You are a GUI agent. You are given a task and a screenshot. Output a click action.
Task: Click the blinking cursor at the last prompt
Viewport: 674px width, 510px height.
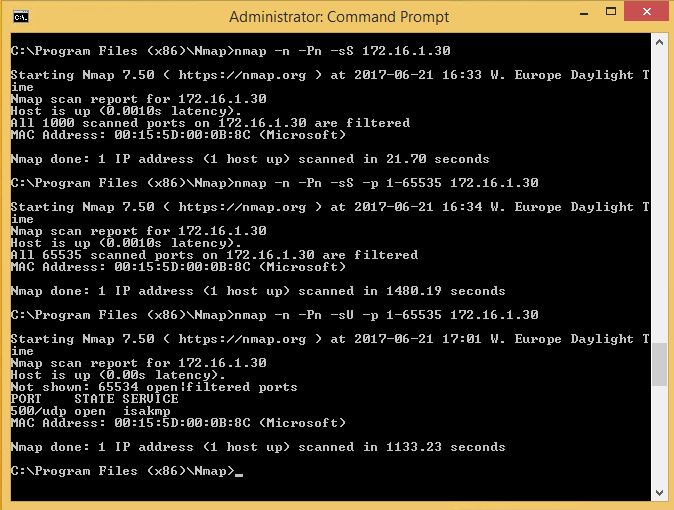coord(239,475)
